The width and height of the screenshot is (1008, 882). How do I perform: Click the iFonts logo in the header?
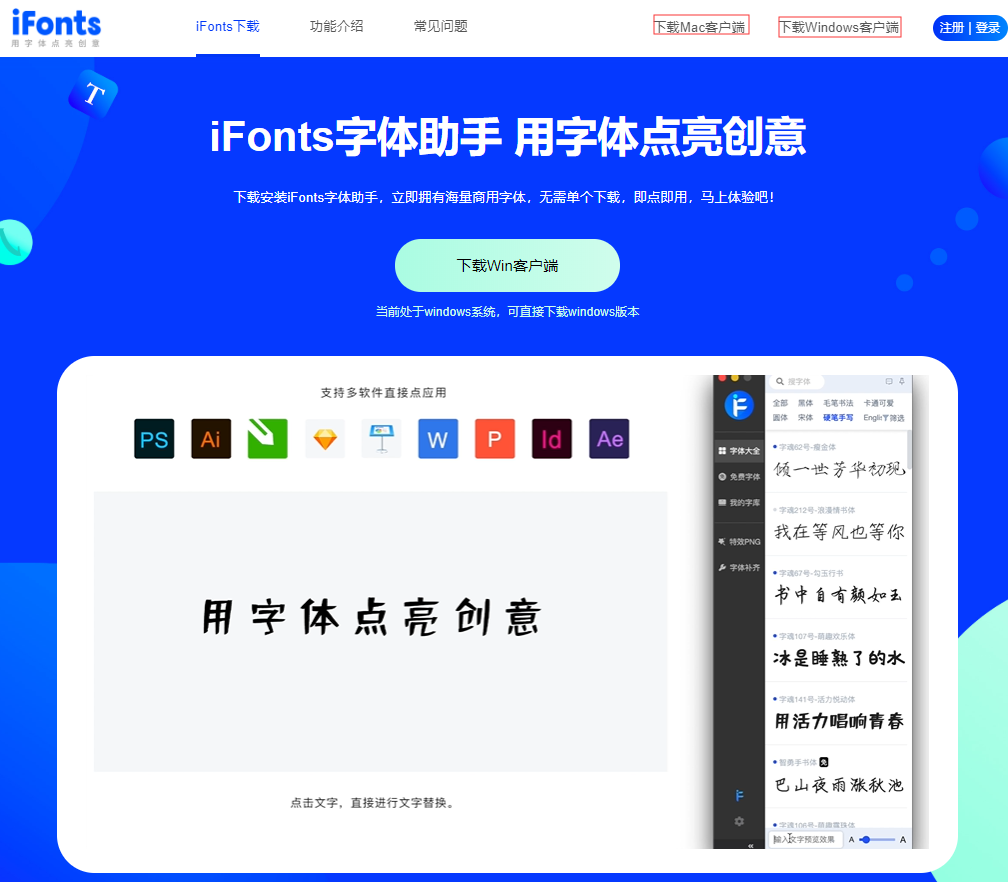(x=56, y=28)
